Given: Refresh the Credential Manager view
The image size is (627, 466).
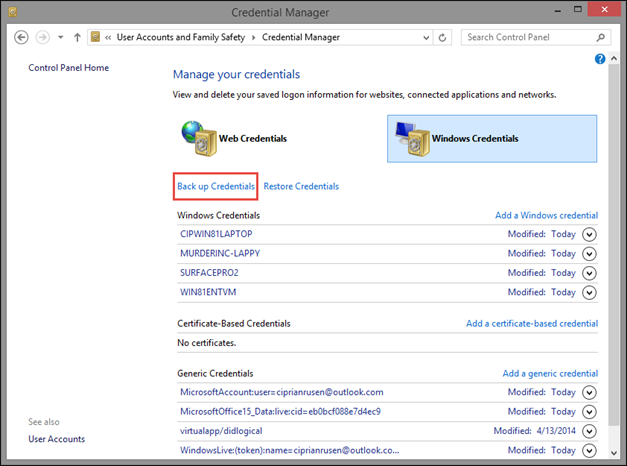Looking at the screenshot, I should coord(442,38).
